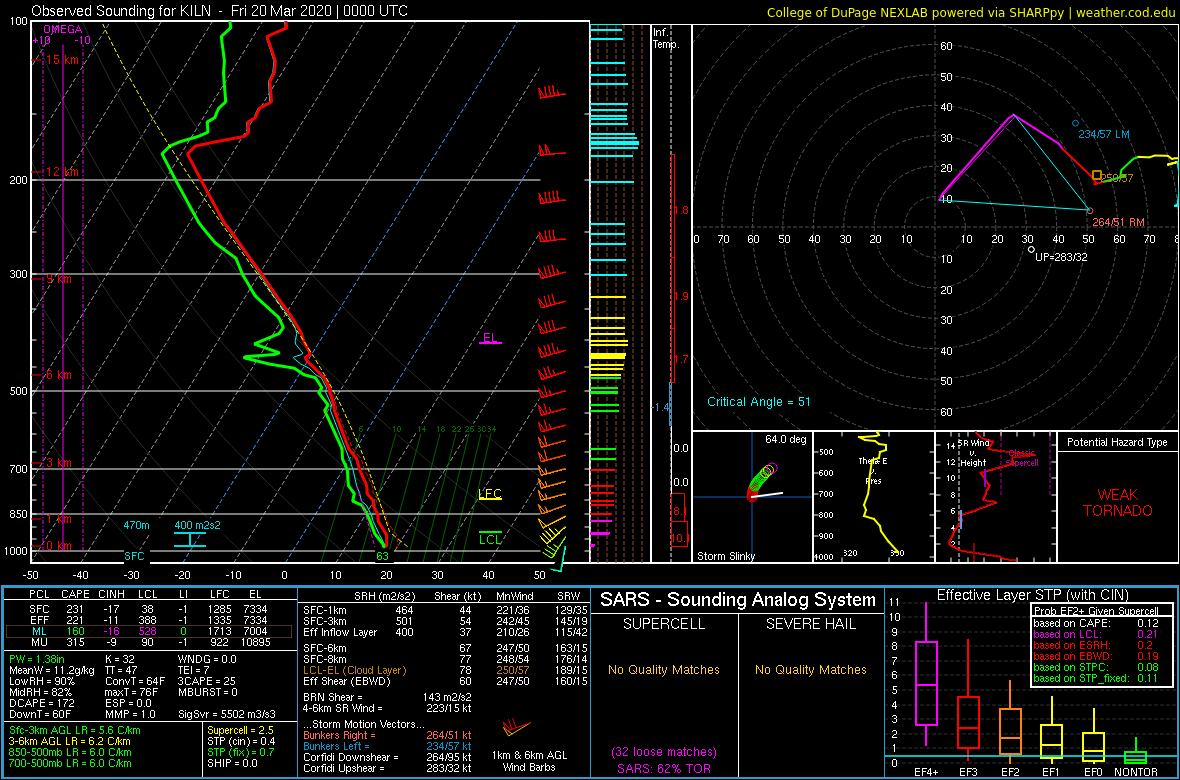
Task: Select the magenta EL level marker
Action: pyautogui.click(x=491, y=339)
